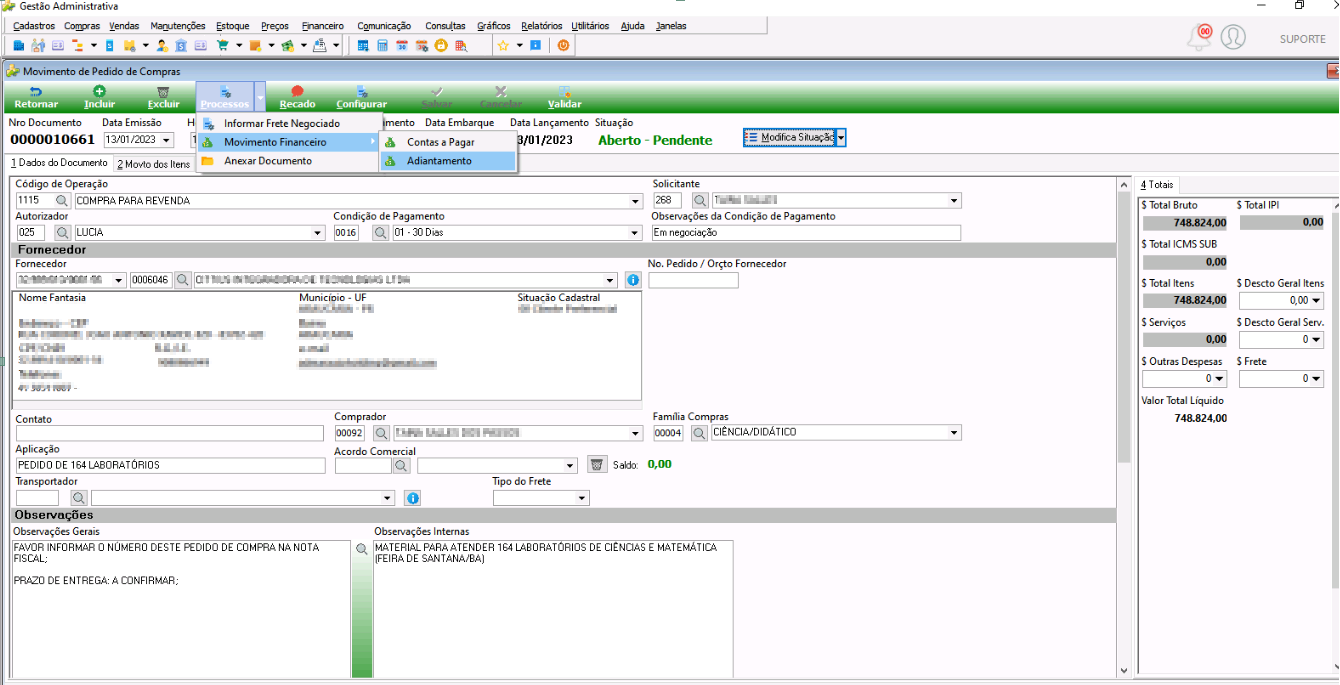Screen dimensions: 1340x685
Task: Open lookup search for Fornecedor code
Action: [x=182, y=280]
